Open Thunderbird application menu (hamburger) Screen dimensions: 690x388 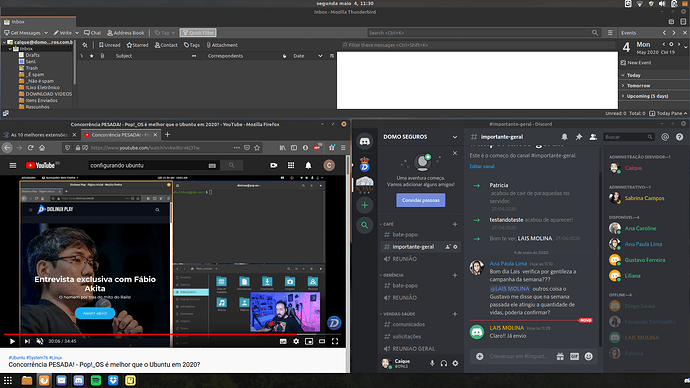point(610,33)
